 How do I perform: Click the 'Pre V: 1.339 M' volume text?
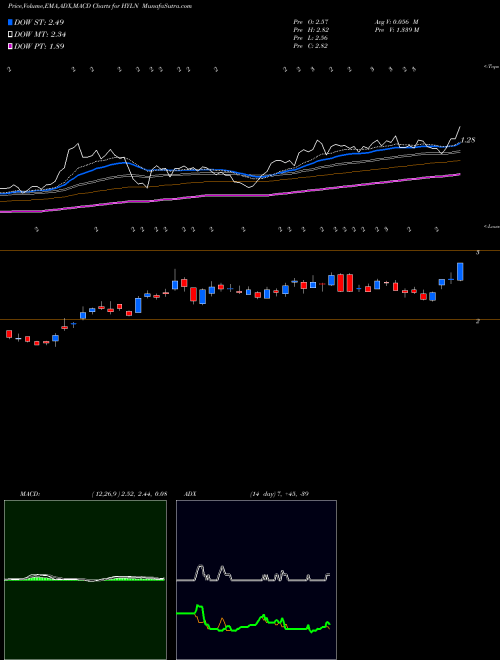click(396, 30)
